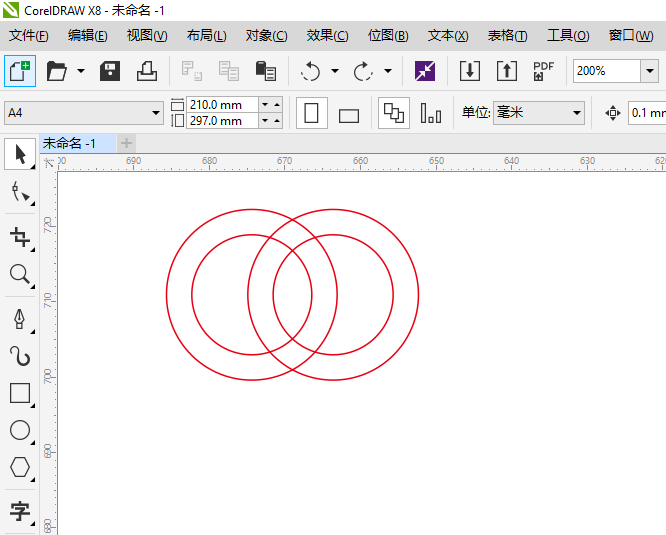This screenshot has width=666, height=535.
Task: Switch page to landscape orientation
Action: (349, 114)
